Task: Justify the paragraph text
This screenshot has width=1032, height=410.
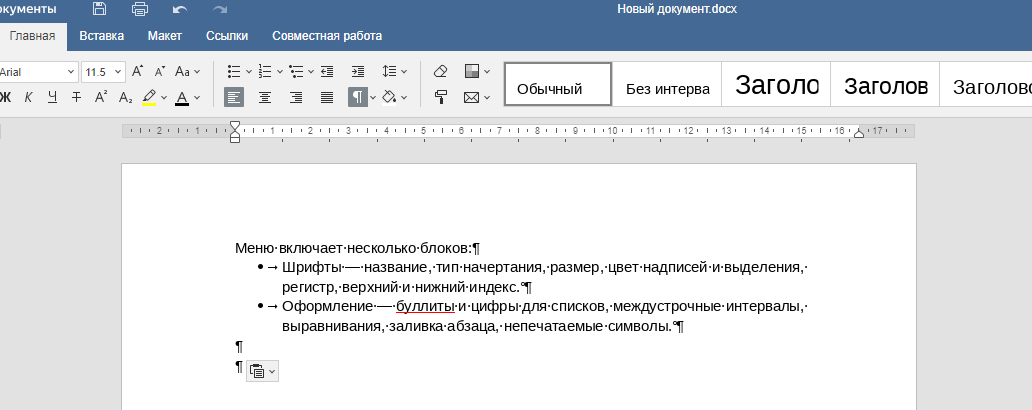Action: coord(326,97)
